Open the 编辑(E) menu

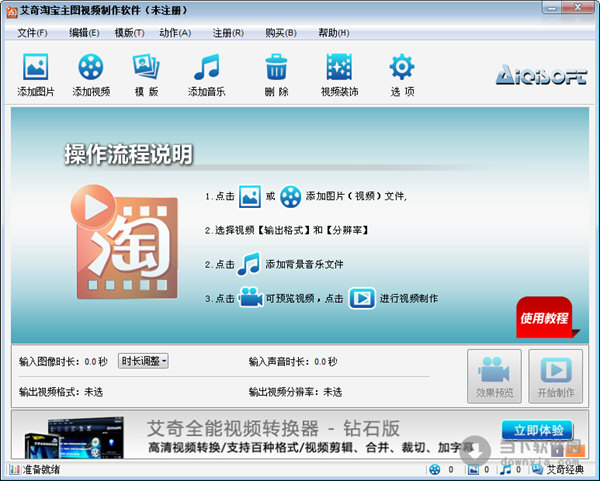click(84, 33)
